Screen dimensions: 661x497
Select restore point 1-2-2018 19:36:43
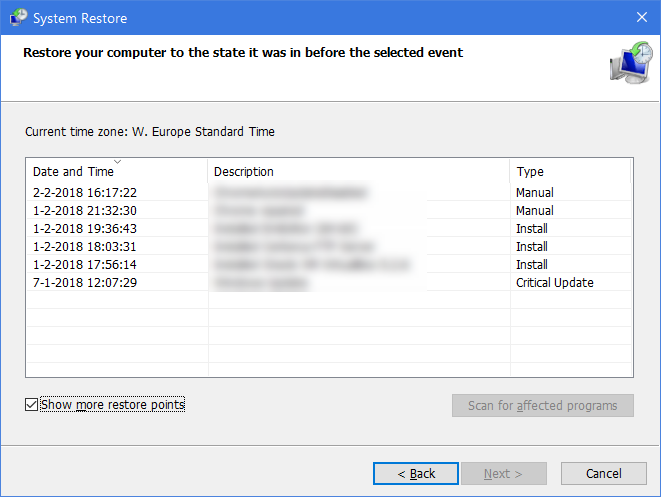click(329, 228)
